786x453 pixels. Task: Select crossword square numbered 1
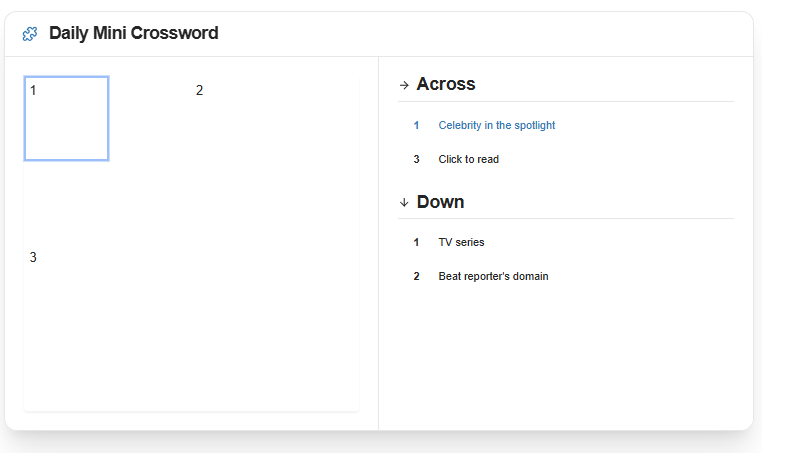click(x=66, y=118)
